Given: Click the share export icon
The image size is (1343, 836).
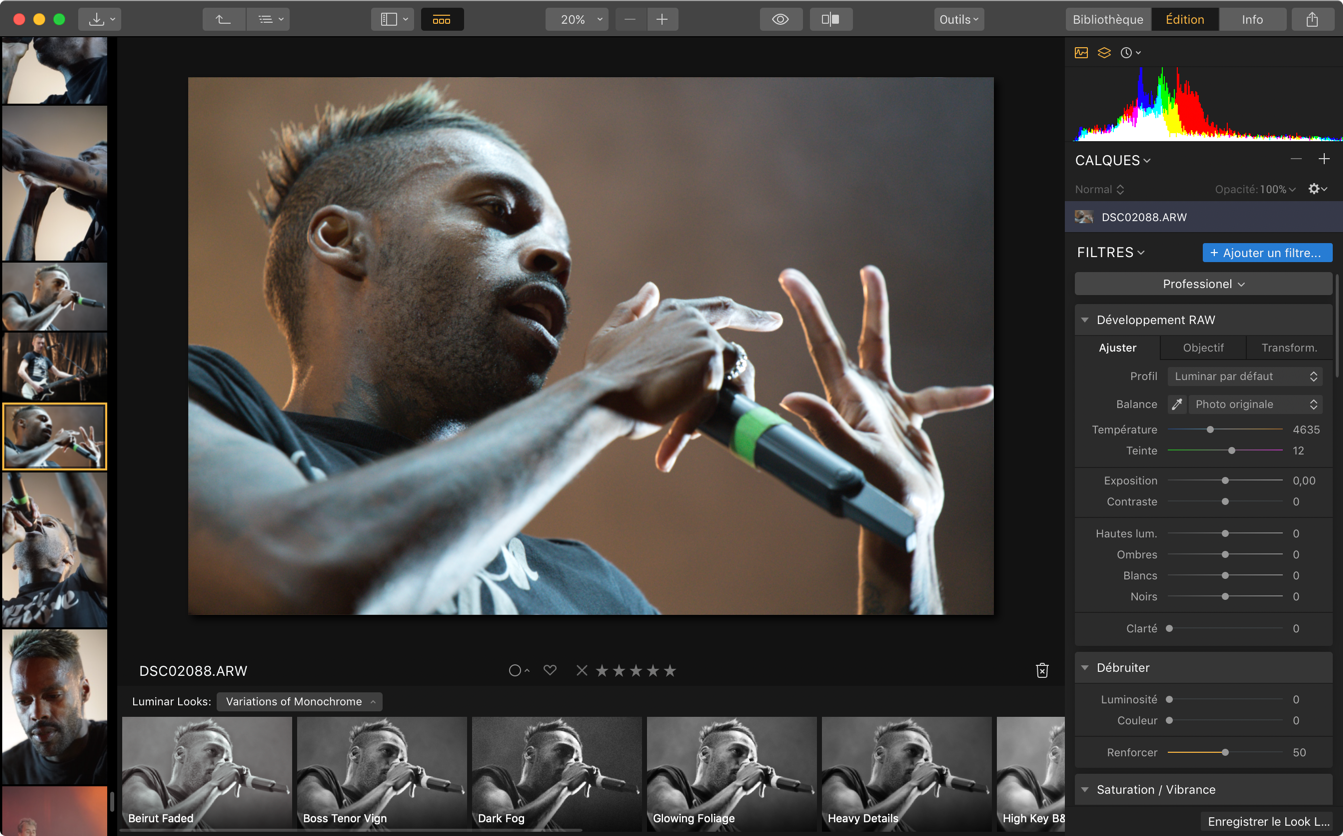Looking at the screenshot, I should (x=1312, y=19).
